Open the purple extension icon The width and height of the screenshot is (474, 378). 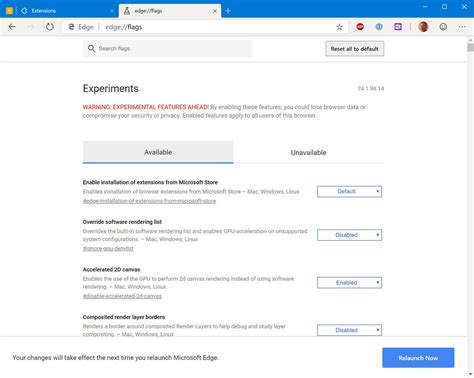tap(398, 27)
